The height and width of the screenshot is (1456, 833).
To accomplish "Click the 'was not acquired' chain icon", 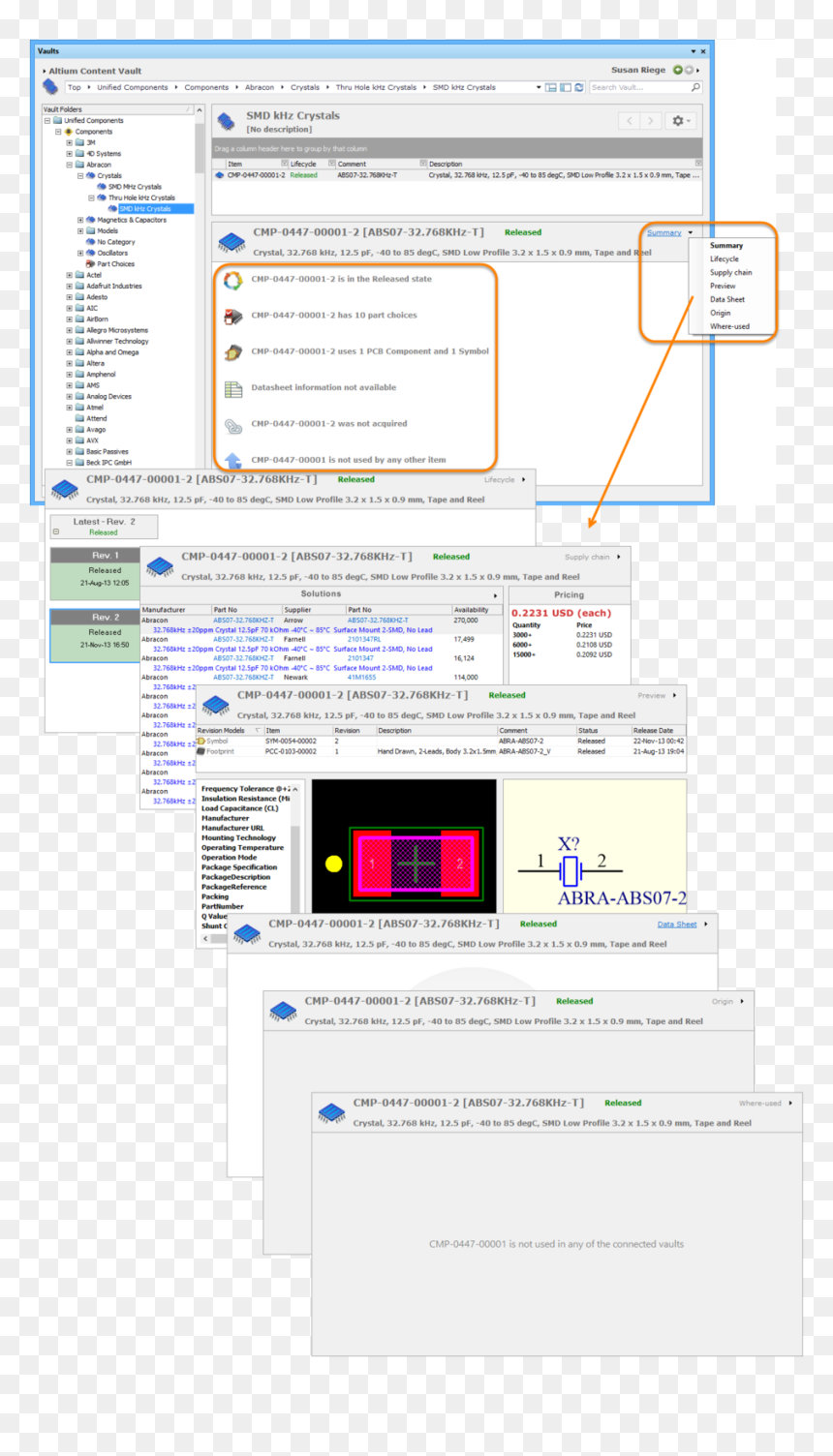I will 232,425.
